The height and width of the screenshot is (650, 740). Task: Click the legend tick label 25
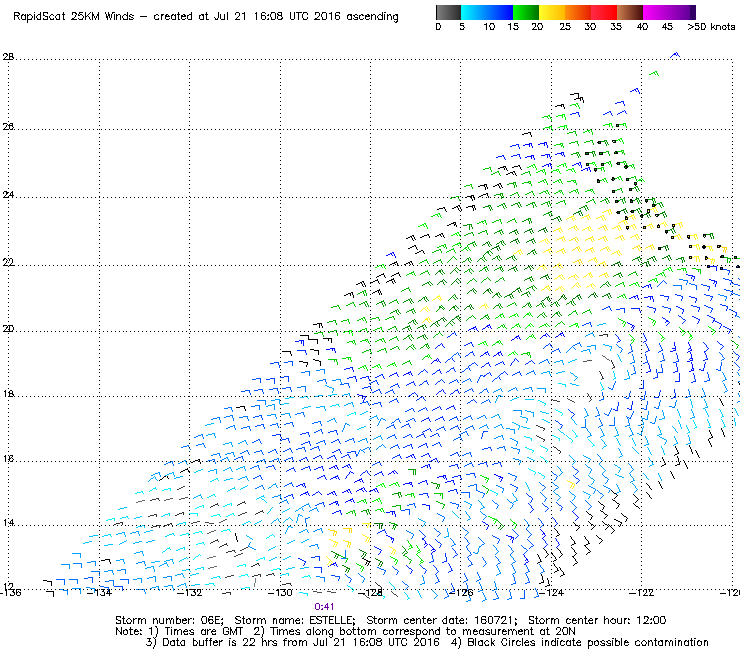[x=565, y=27]
